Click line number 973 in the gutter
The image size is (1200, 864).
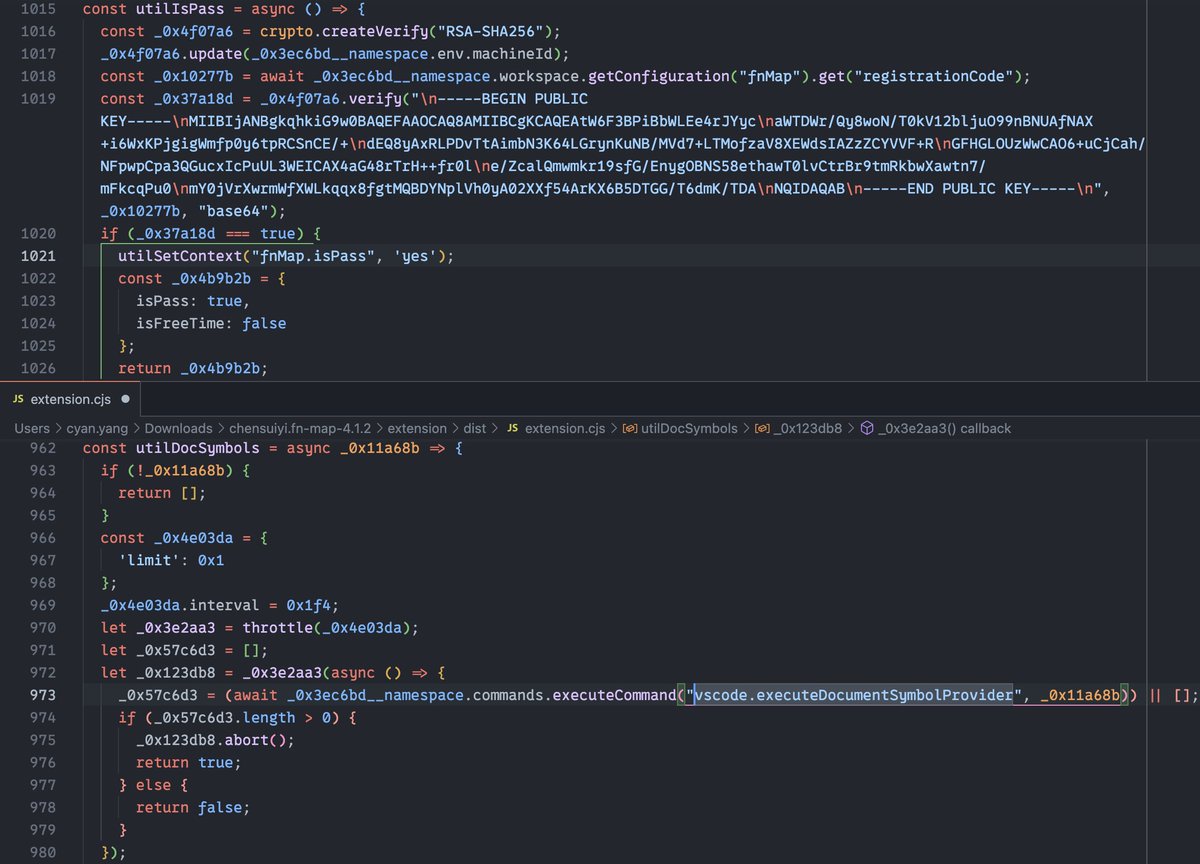click(42, 695)
